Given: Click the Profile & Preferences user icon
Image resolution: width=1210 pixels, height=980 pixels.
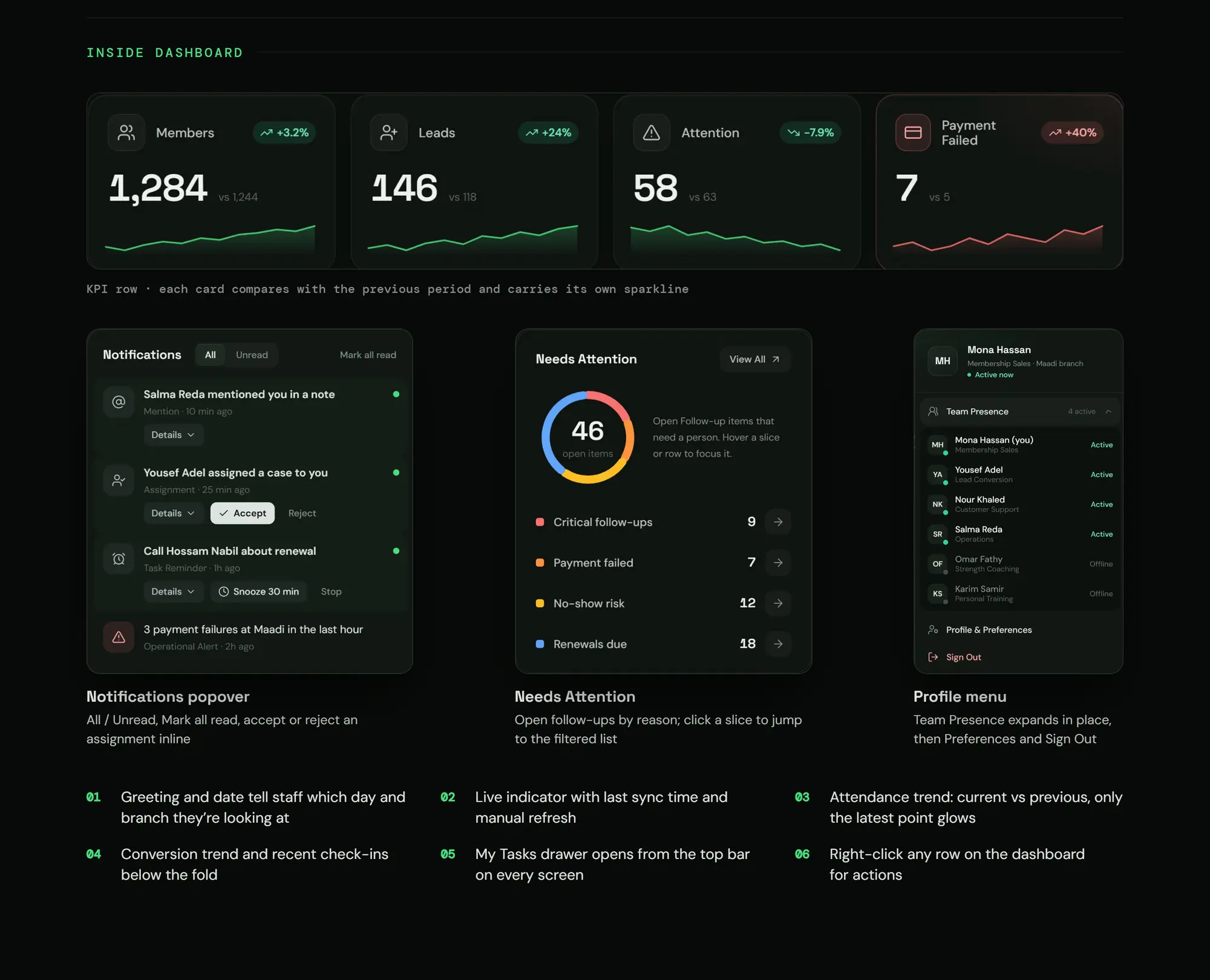Looking at the screenshot, I should coord(934,630).
